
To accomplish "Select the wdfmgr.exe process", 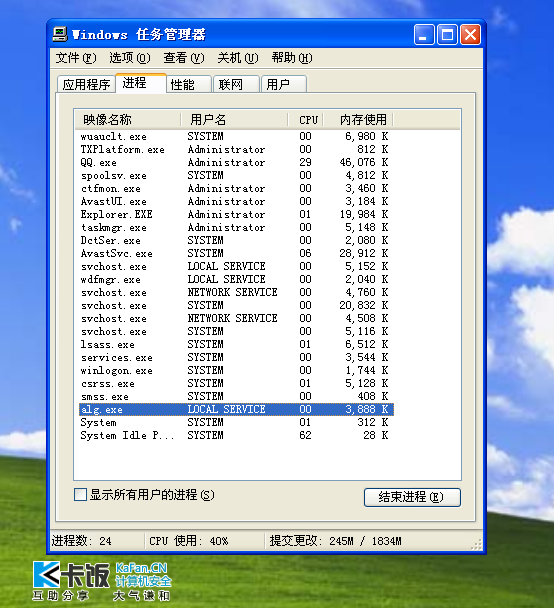I will pyautogui.click(x=236, y=279).
